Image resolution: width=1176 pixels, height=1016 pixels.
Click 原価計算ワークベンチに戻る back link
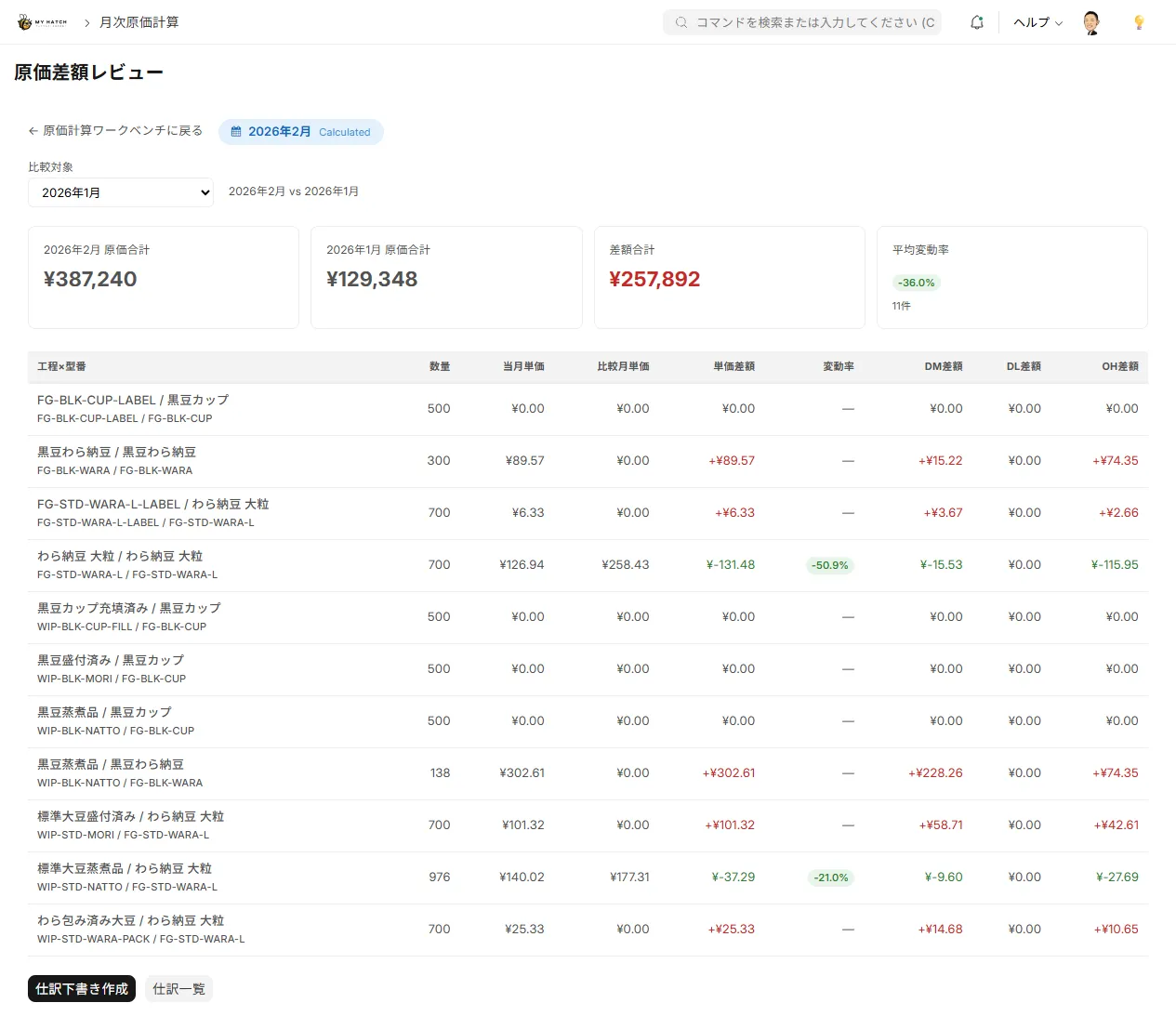point(115,131)
